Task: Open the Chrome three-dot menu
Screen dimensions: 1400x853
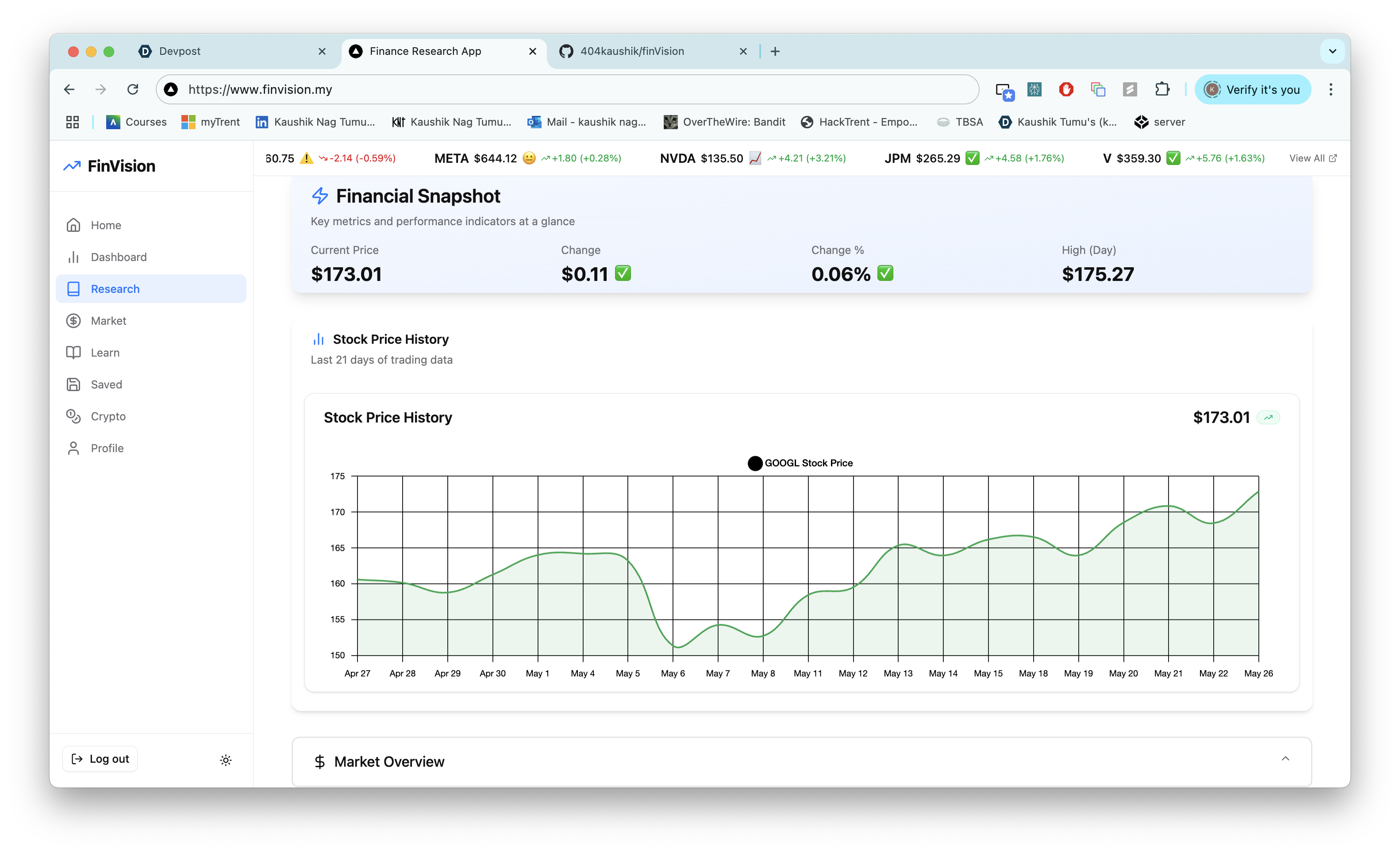Action: 1331,89
